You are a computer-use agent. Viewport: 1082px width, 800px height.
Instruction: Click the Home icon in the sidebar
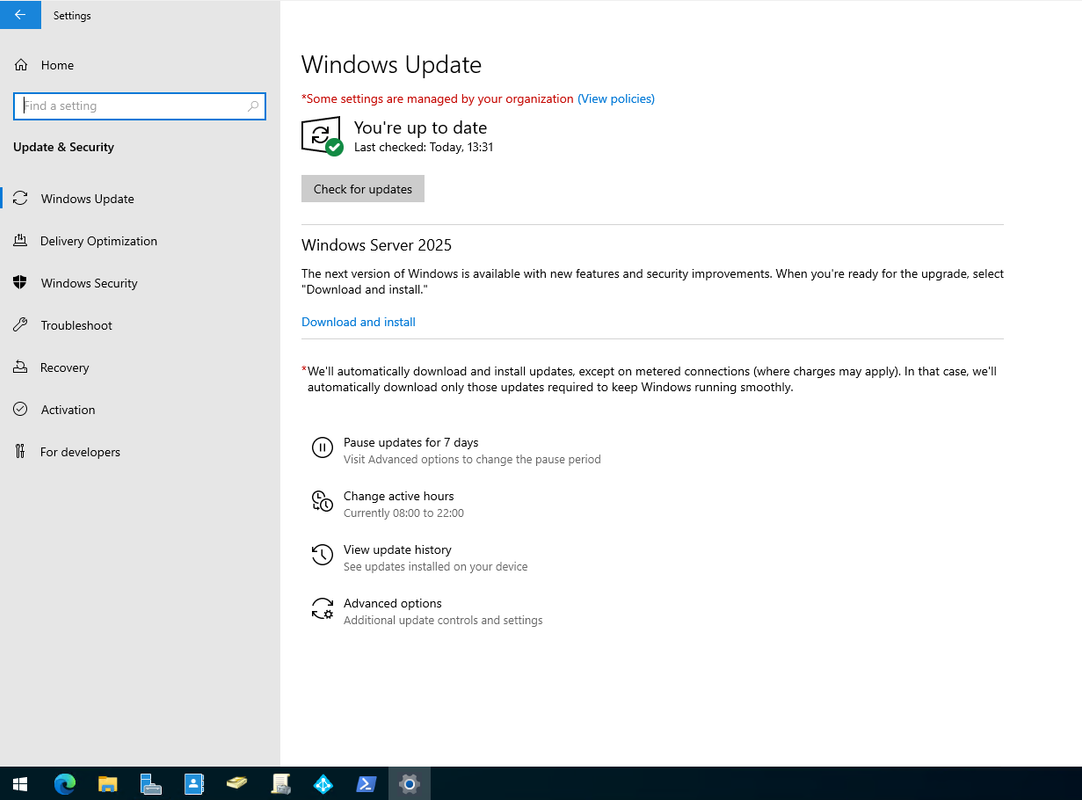click(x=21, y=65)
